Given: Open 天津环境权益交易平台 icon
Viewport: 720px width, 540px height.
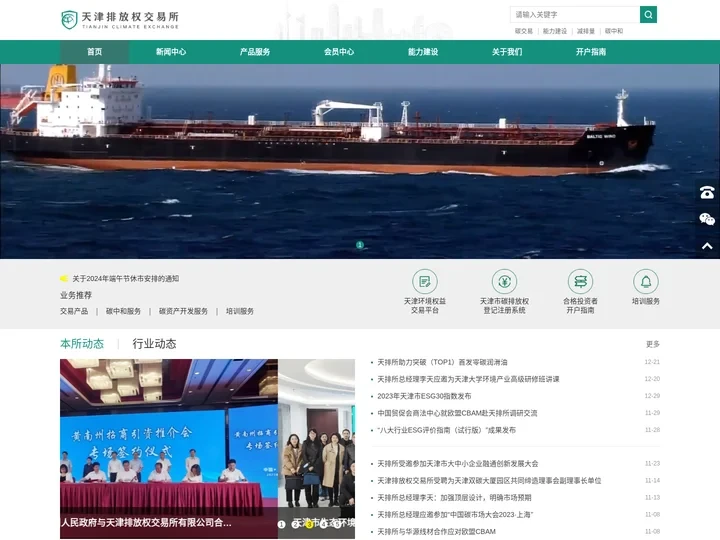Looking at the screenshot, I should point(425,281).
